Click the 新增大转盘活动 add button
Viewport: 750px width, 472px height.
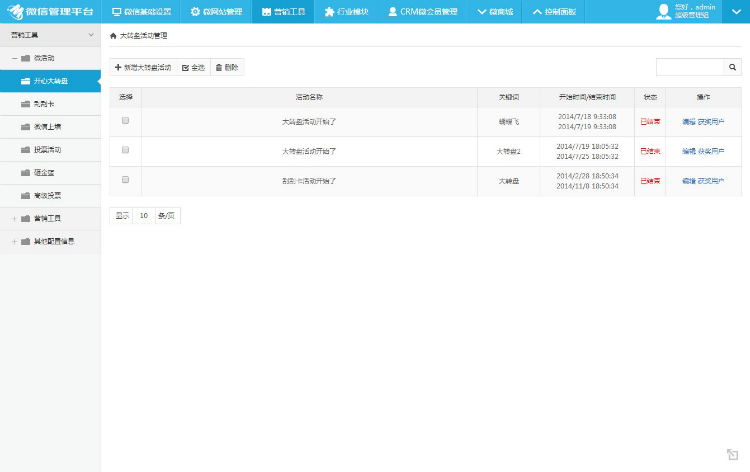pos(143,67)
